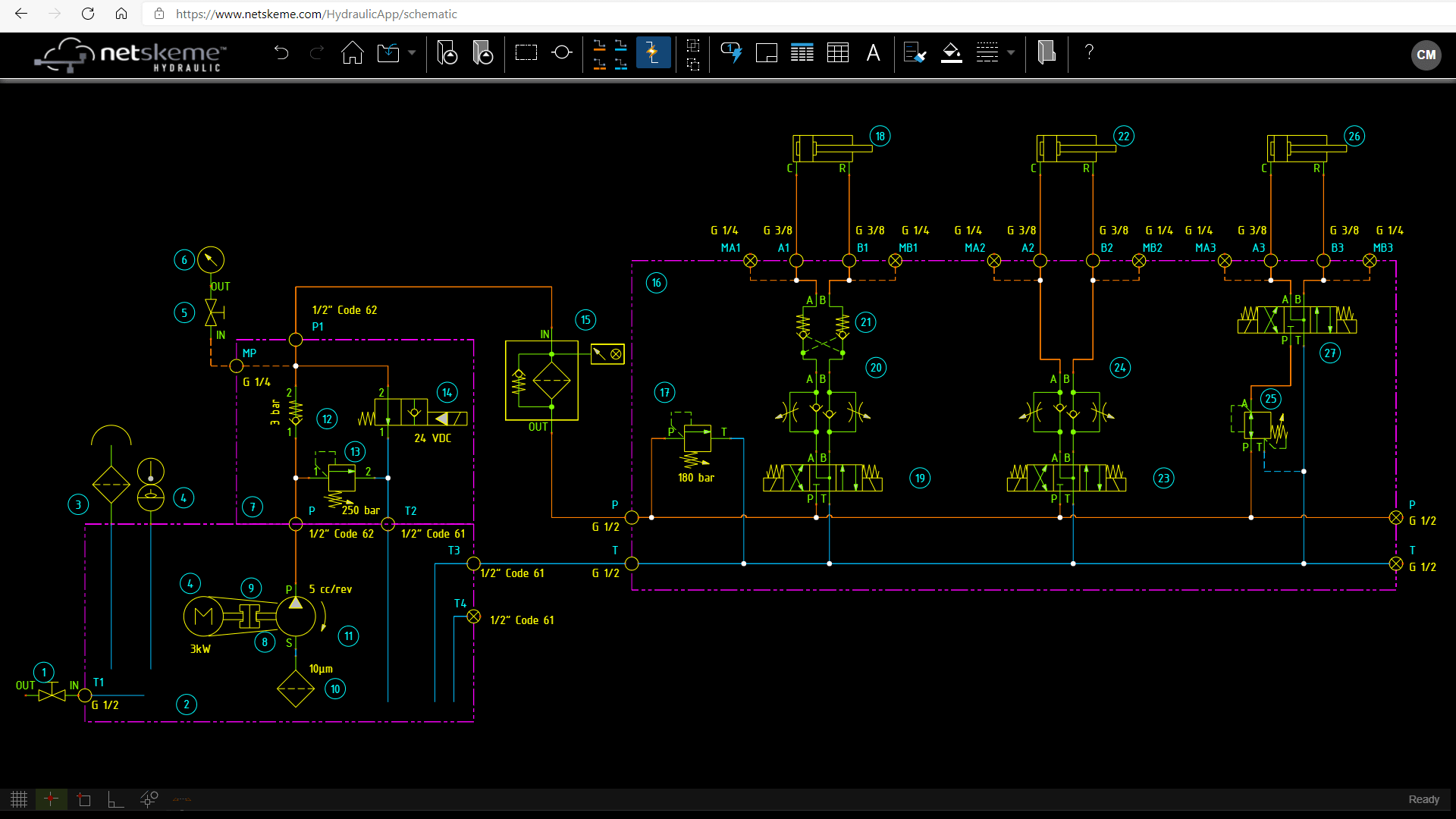
Task: Click the '180 bar' relief valve label
Action: (696, 478)
